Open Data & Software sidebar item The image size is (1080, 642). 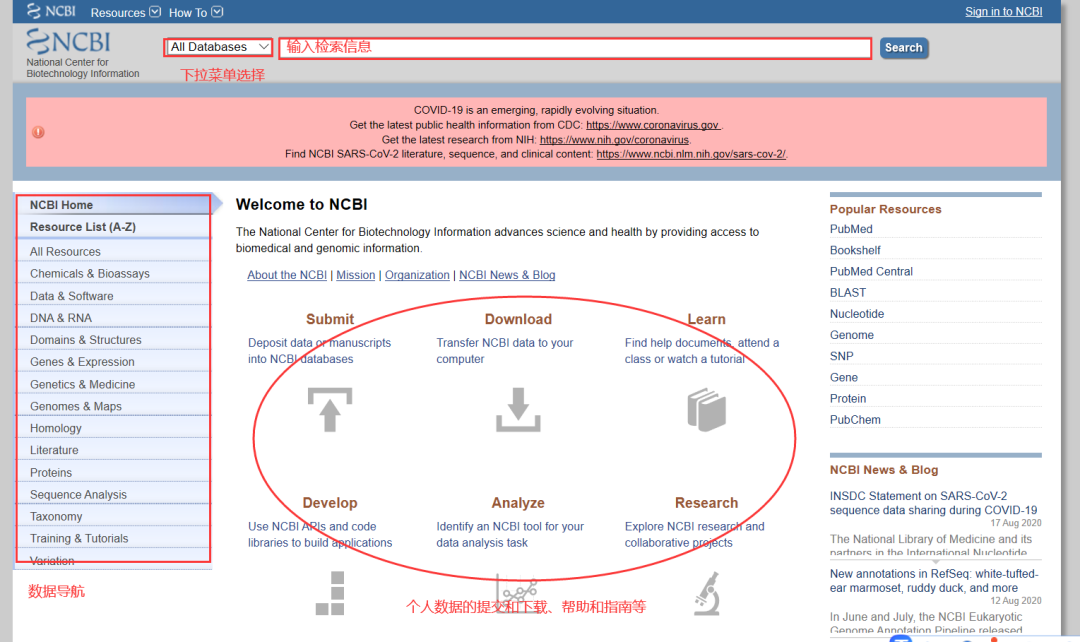[113, 296]
